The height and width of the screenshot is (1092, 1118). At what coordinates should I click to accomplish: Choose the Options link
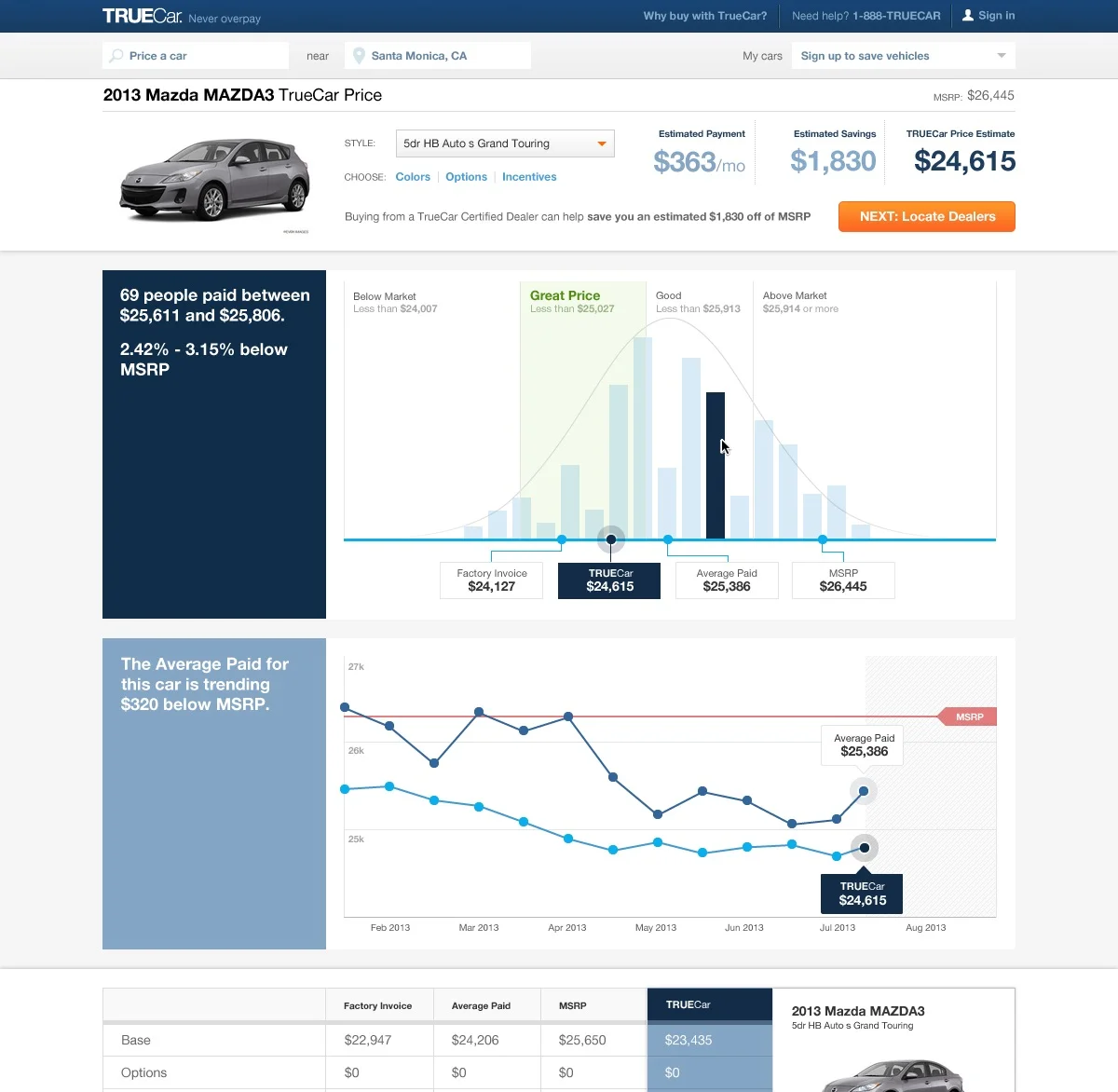466,177
